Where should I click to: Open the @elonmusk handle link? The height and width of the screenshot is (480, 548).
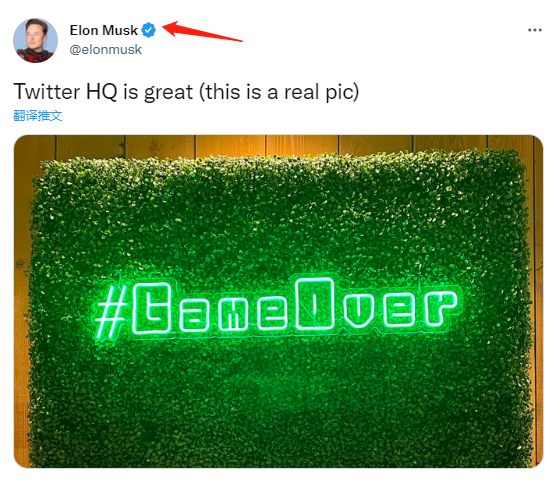coord(106,49)
